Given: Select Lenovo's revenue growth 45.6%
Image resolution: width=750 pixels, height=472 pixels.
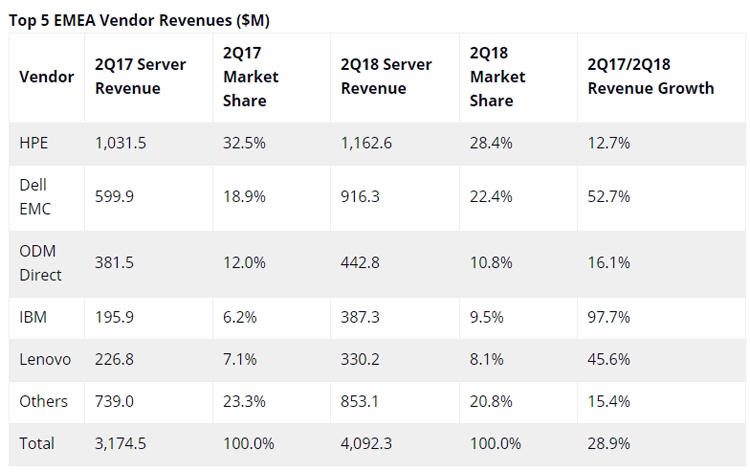Looking at the screenshot, I should (608, 359).
